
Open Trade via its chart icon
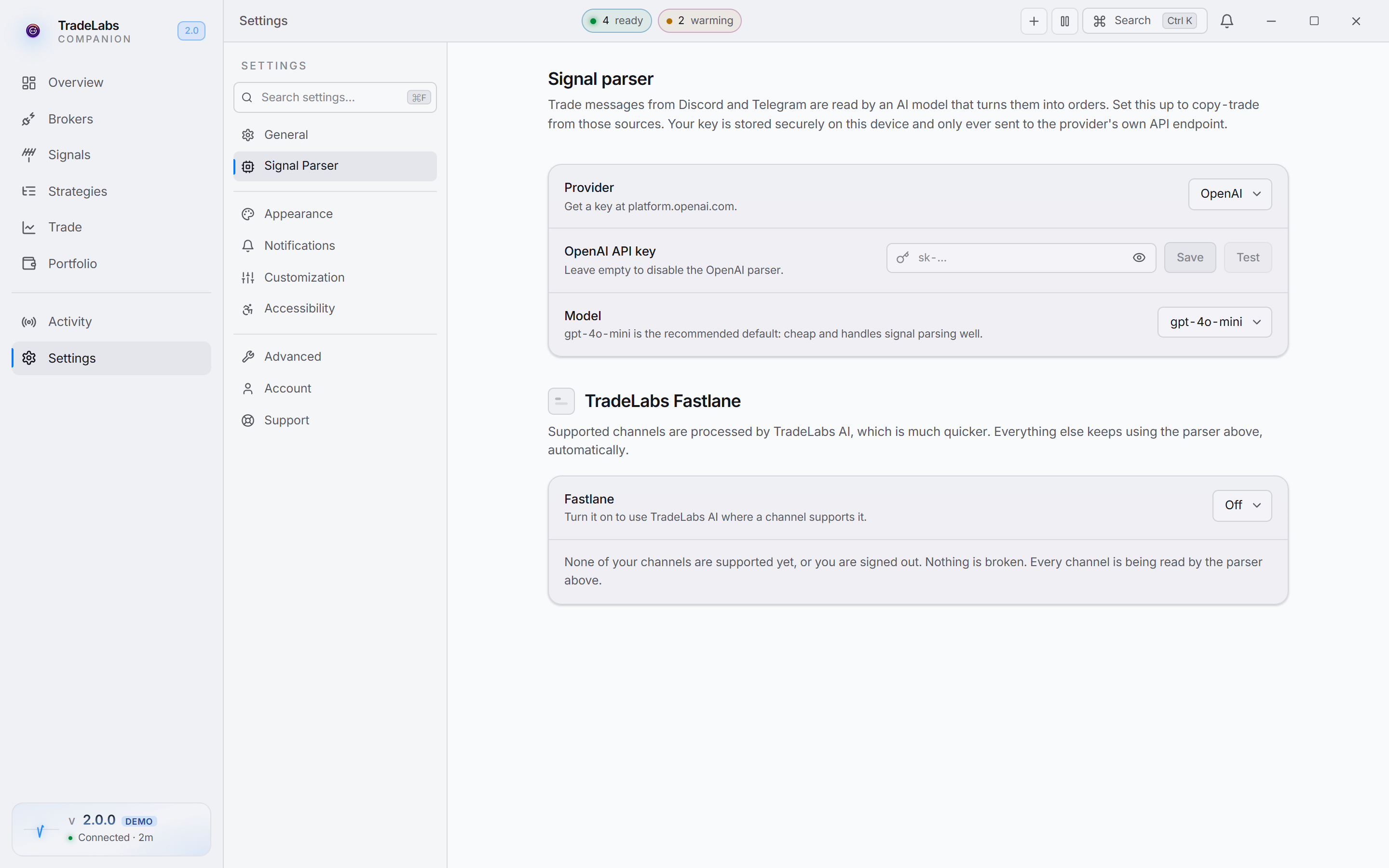(x=29, y=227)
